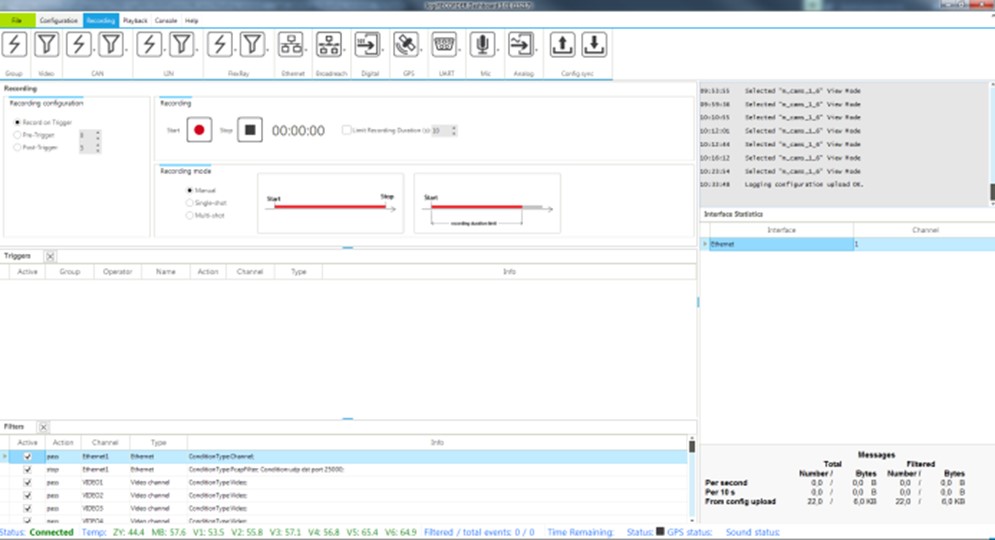Open dropdown arrow beside Mic toolbar icon
Image resolution: width=995 pixels, height=540 pixels.
pyautogui.click(x=498, y=49)
